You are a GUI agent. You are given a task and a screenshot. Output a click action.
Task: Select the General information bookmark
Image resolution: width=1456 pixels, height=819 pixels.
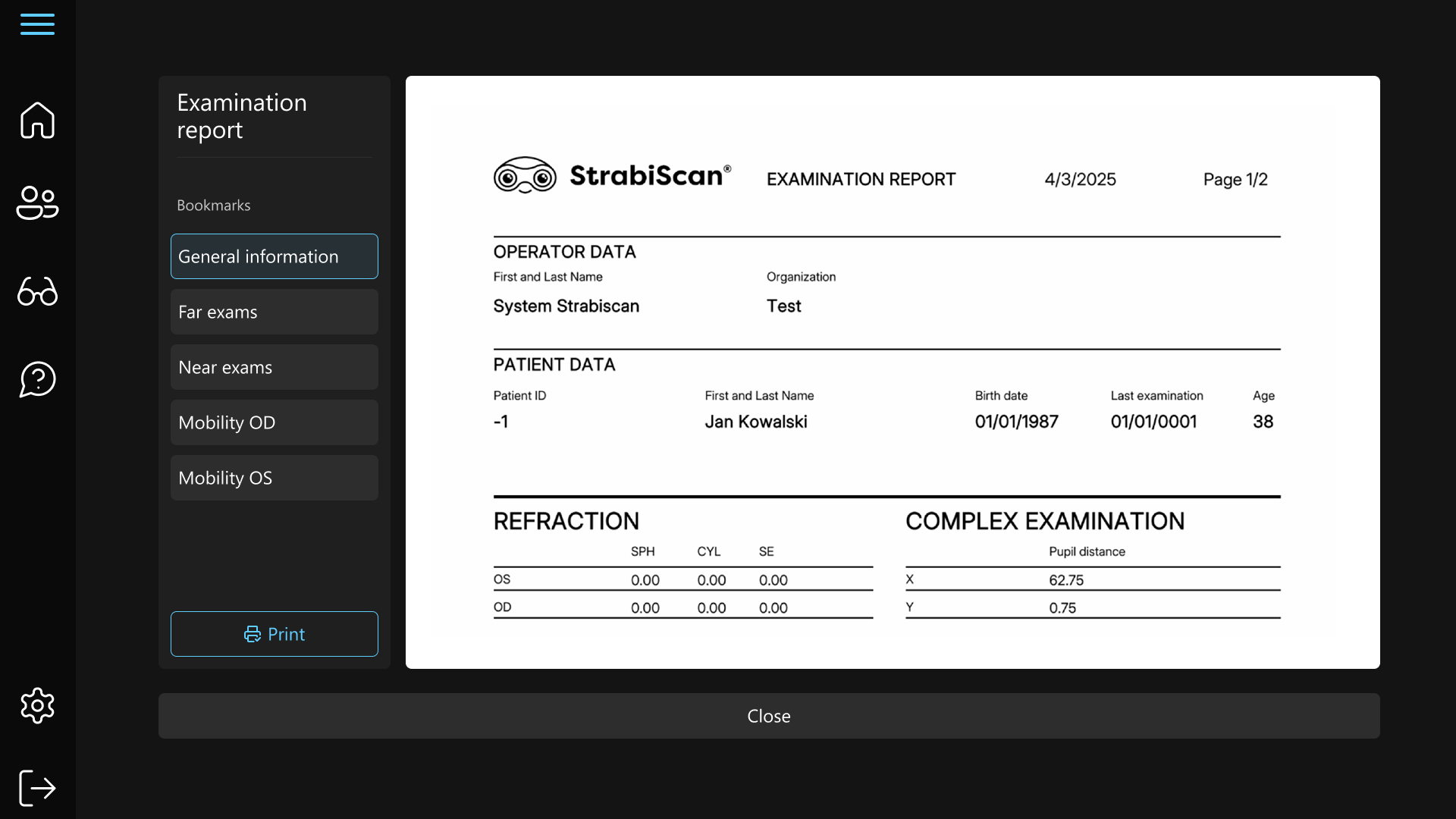(274, 256)
